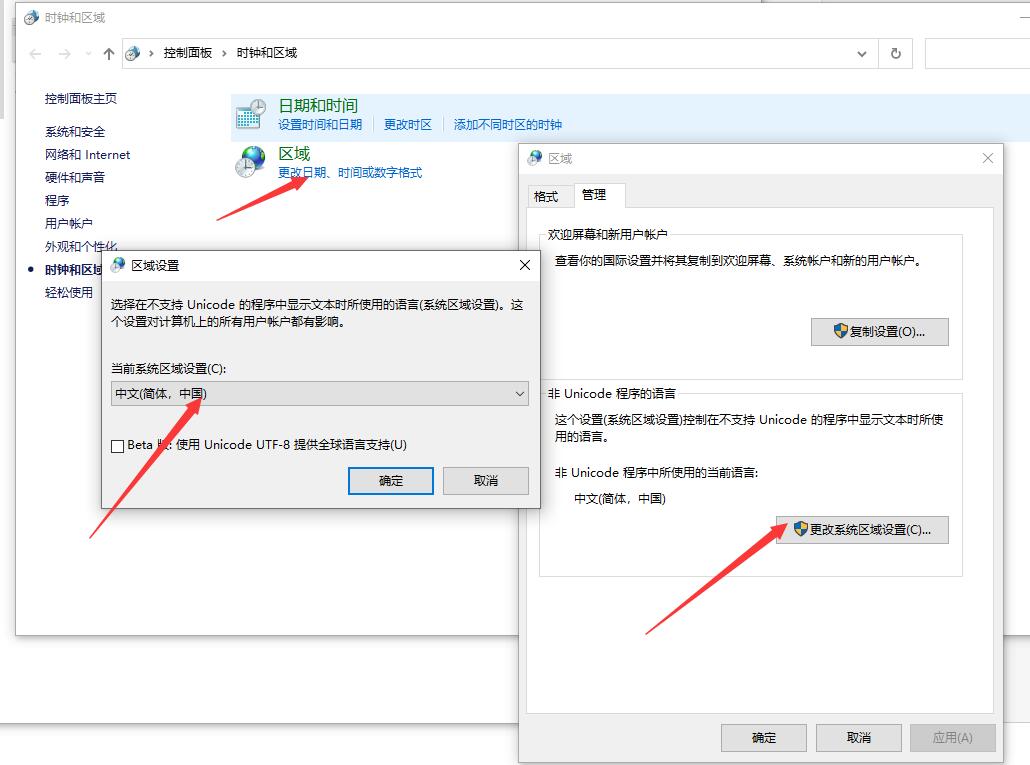Open 更改日期、时间或数字格式 link
This screenshot has height=765, width=1030.
[350, 173]
